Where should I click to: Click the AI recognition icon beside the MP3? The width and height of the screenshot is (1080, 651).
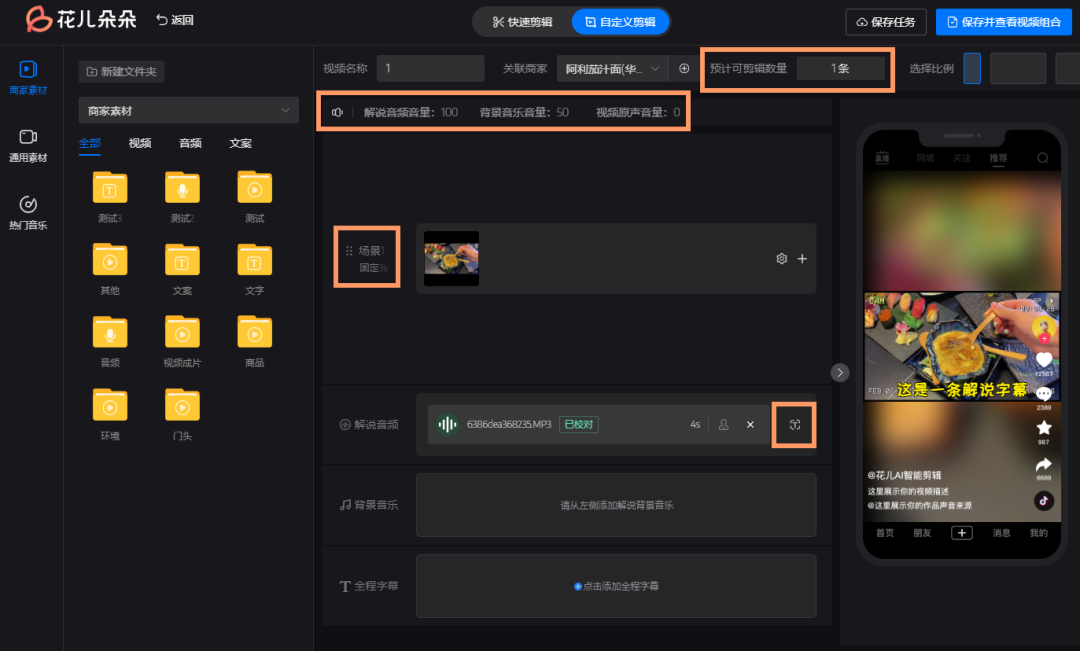[x=793, y=424]
